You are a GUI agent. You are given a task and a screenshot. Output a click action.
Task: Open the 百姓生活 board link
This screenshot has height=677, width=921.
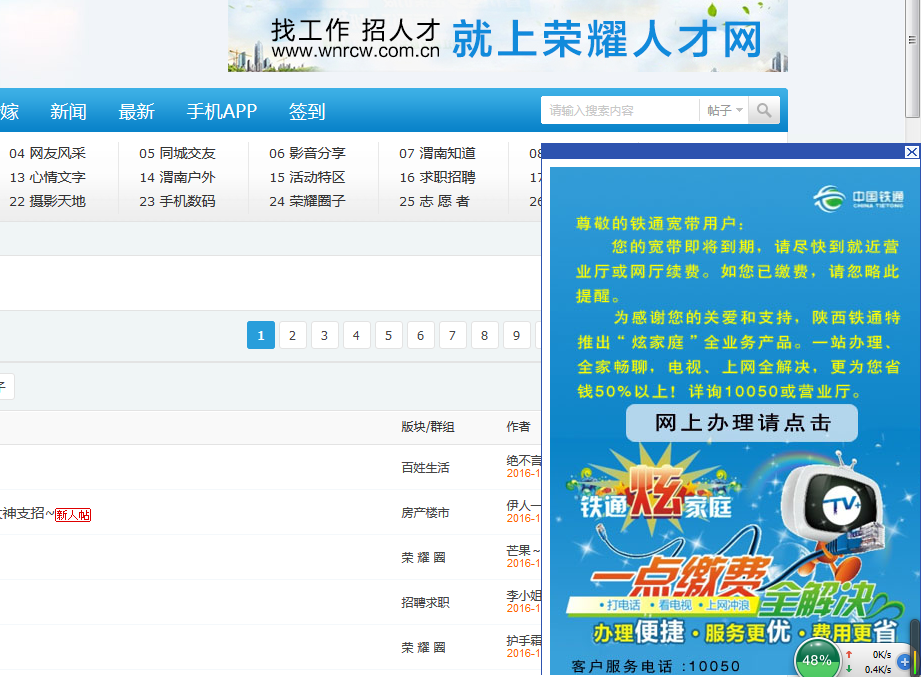point(425,468)
